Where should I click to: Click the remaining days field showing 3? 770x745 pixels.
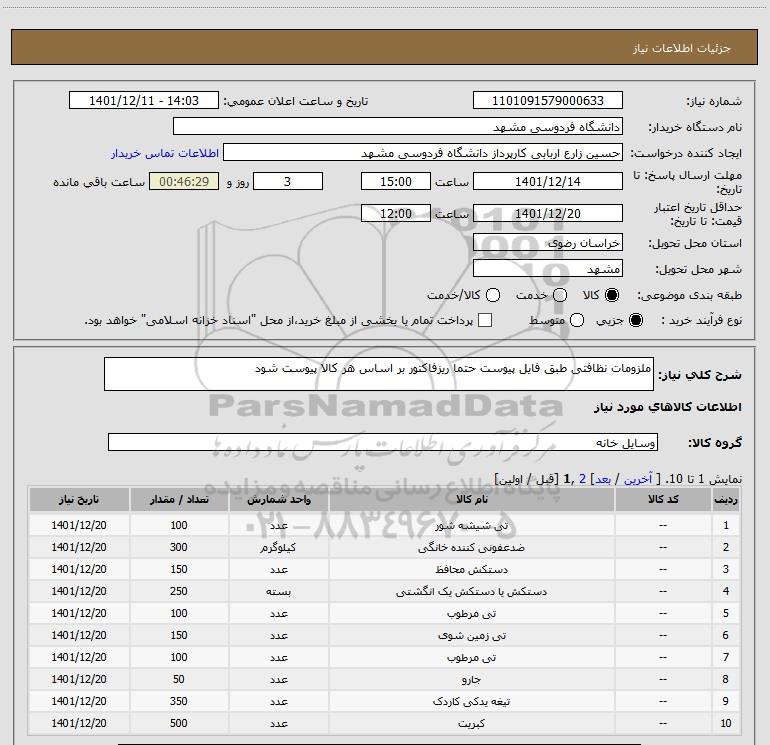pos(288,181)
